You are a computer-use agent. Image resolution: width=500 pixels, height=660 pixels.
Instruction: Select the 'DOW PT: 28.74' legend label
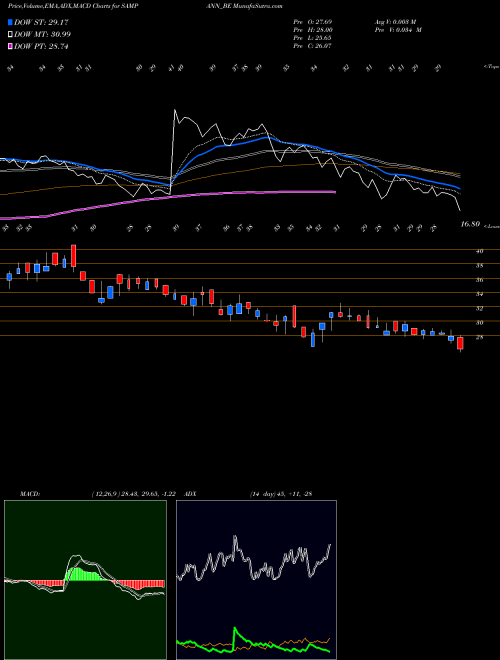pos(41,46)
